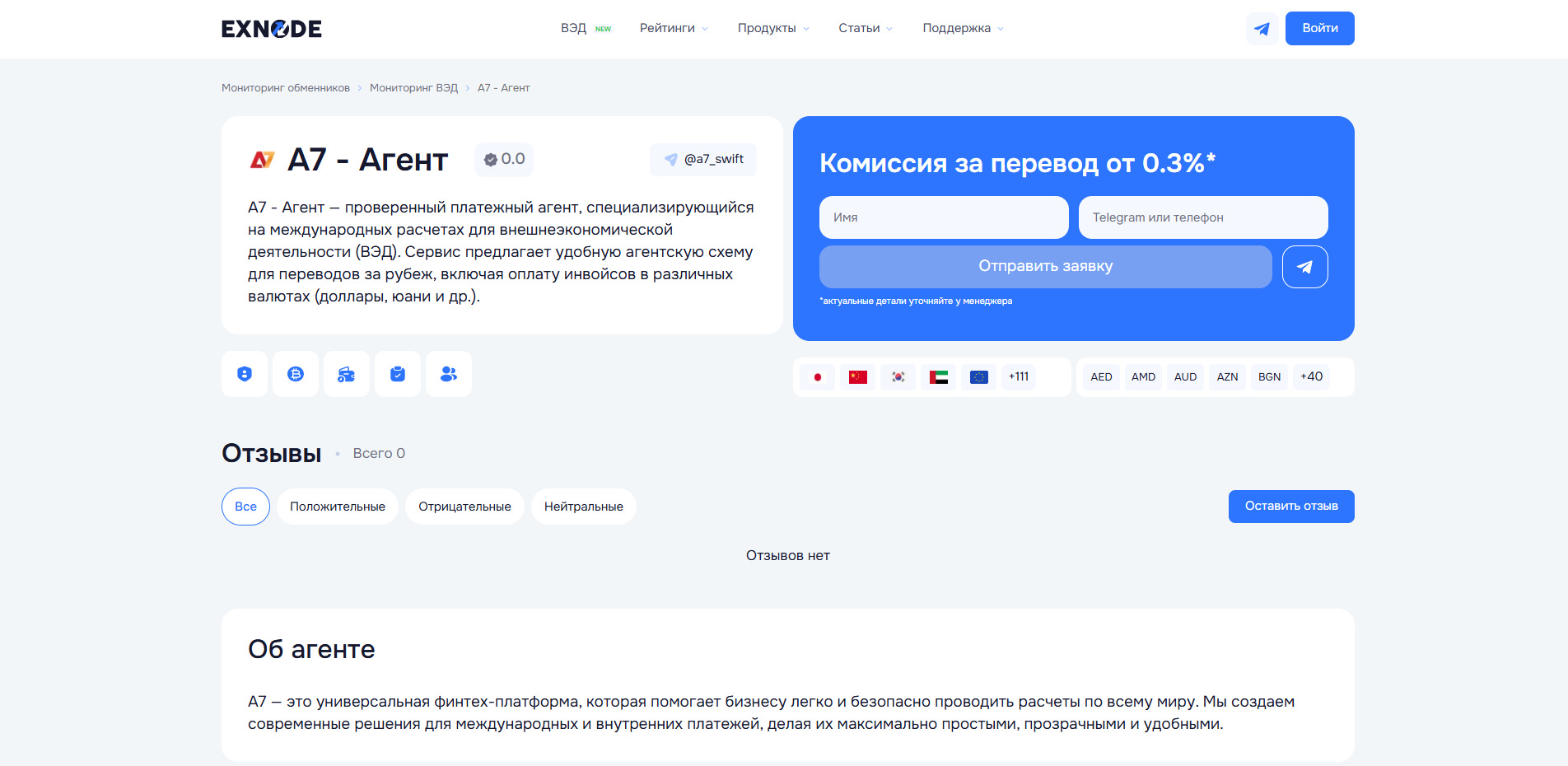Expand the Продукты dropdown menu
Viewport: 1568px width, 766px height.
[x=773, y=28]
